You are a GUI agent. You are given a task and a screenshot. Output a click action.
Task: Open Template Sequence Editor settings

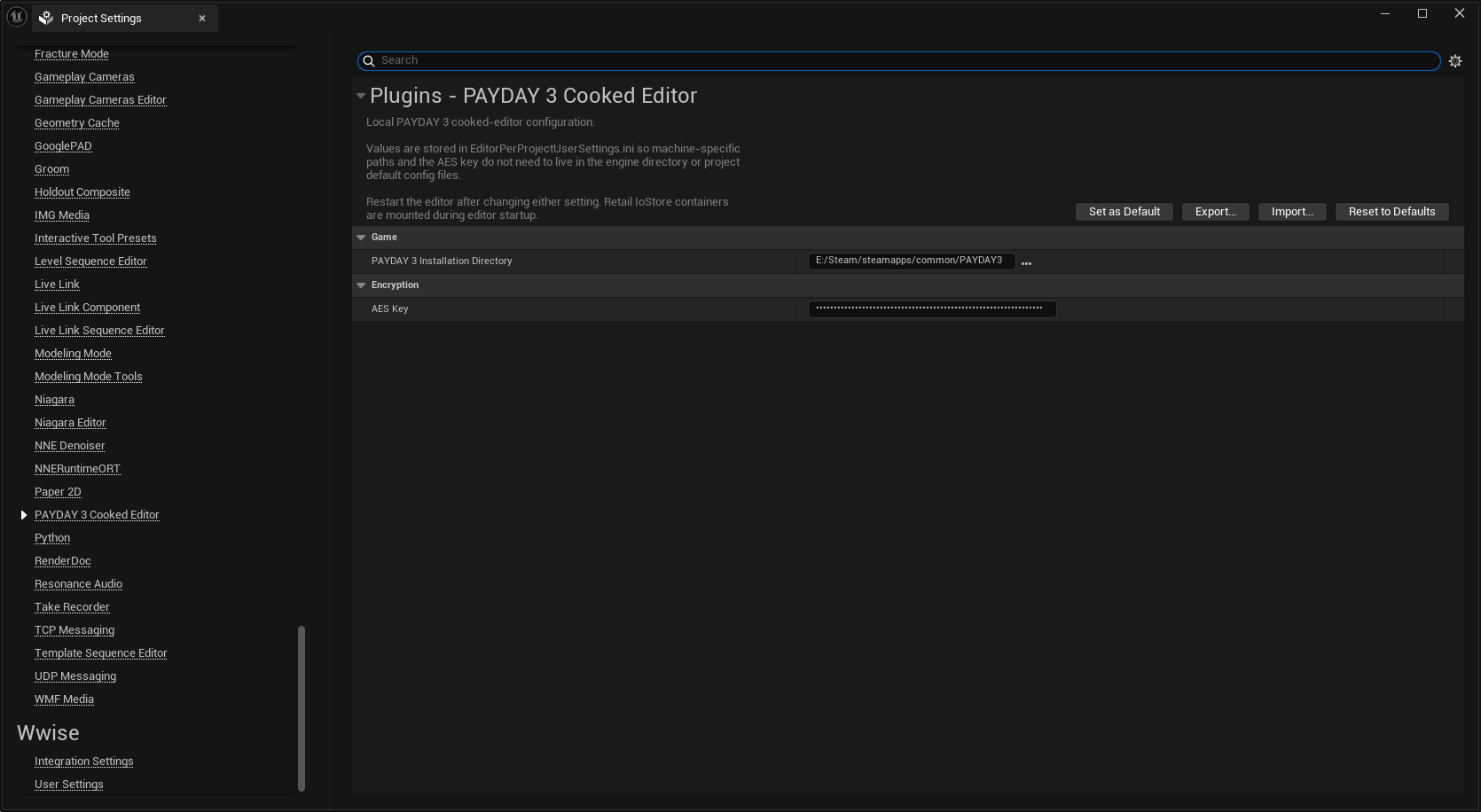click(101, 653)
